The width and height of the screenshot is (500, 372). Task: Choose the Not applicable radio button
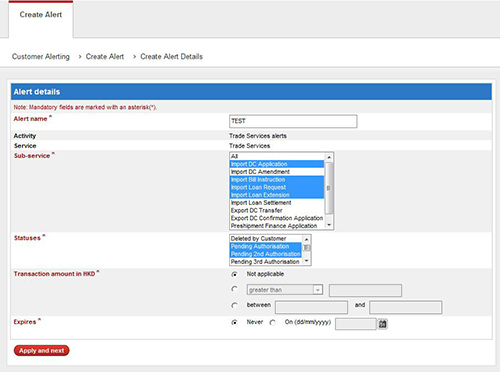point(234,274)
